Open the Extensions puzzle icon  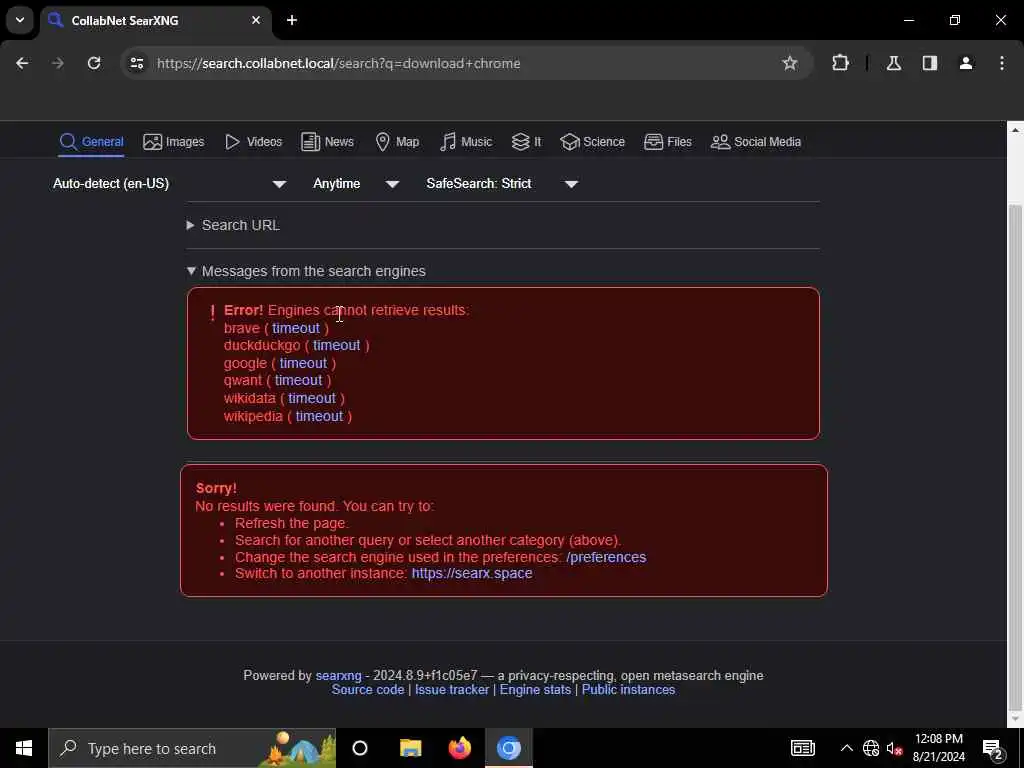tap(840, 63)
